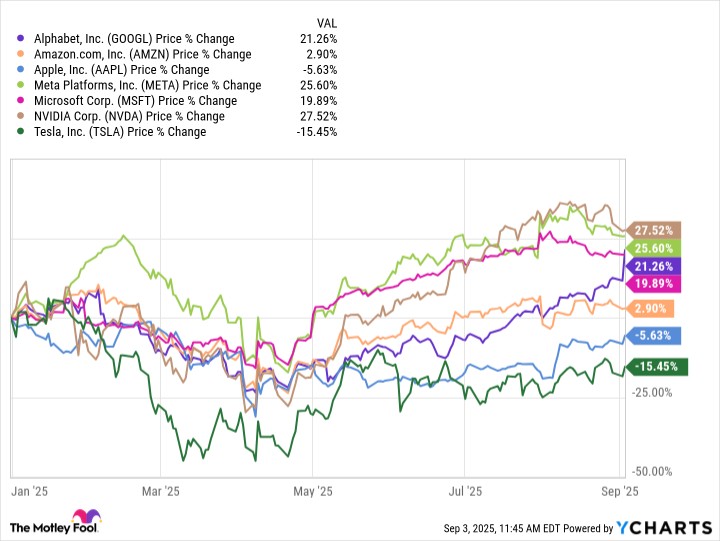Select the Meta 25.60% value tag
Screen dimensions: 720x541
[x=652, y=248]
